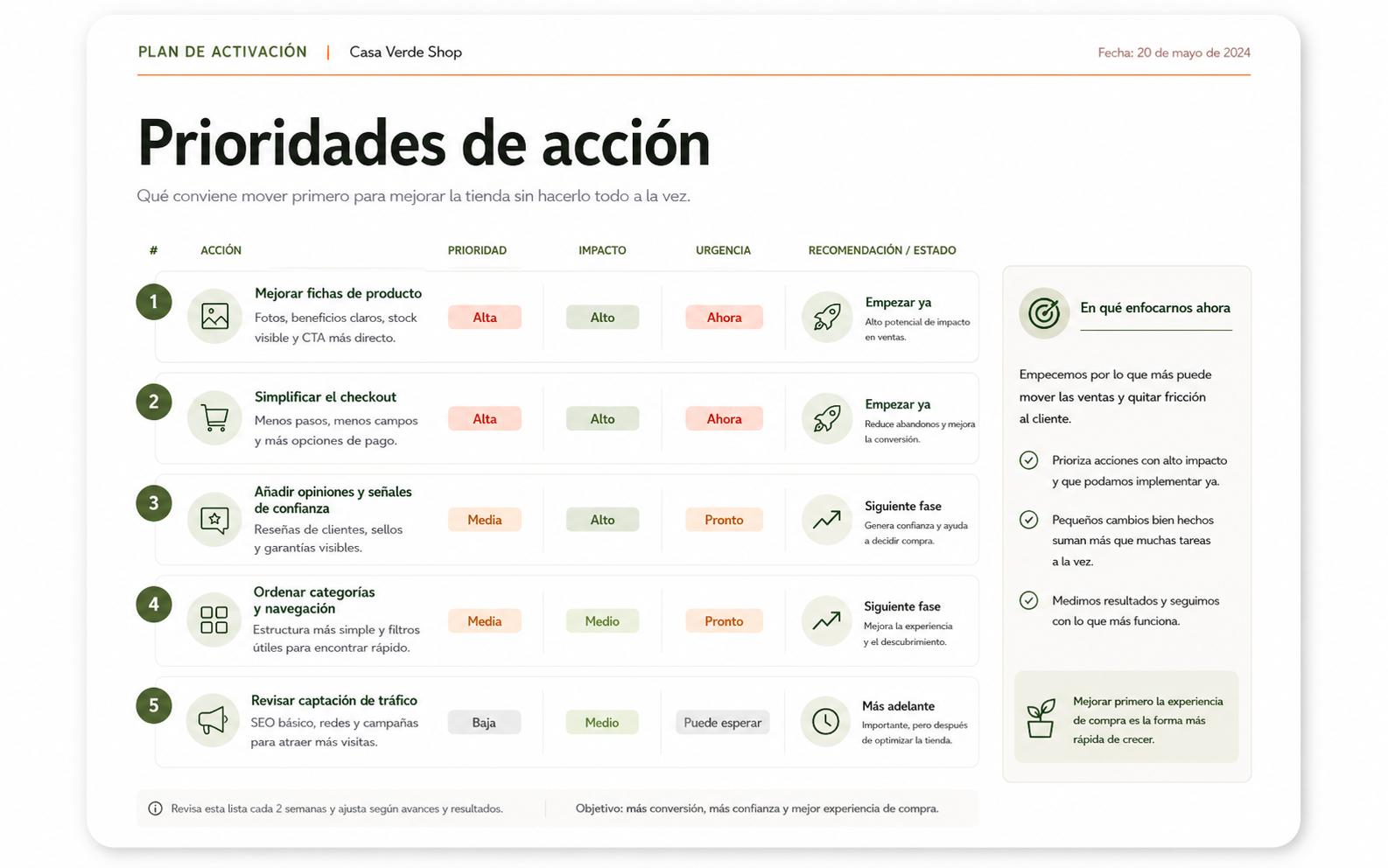Click the number 5 circle badge
Viewport: 1388px width, 868px height.
point(154,705)
